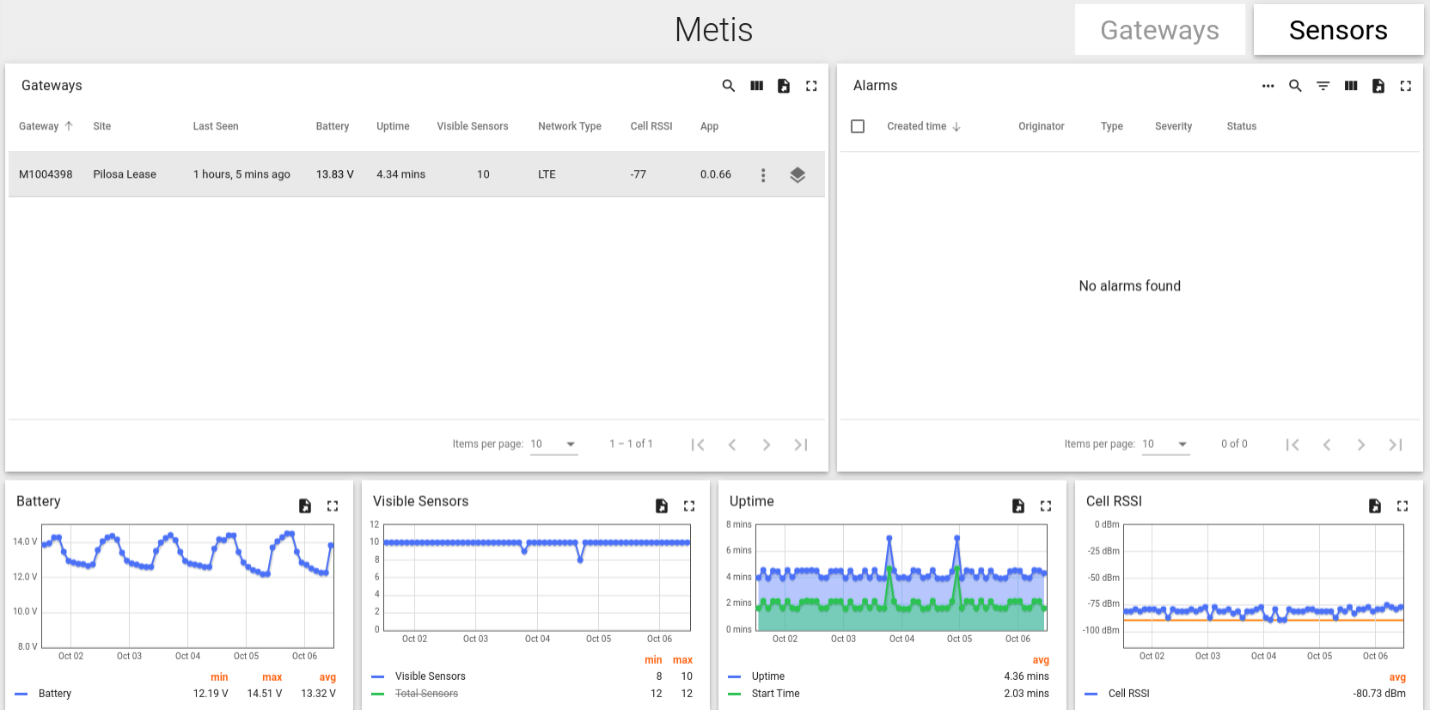Viewport: 1430px width, 712px height.
Task: Sort alarms by Type column
Action: point(1112,127)
